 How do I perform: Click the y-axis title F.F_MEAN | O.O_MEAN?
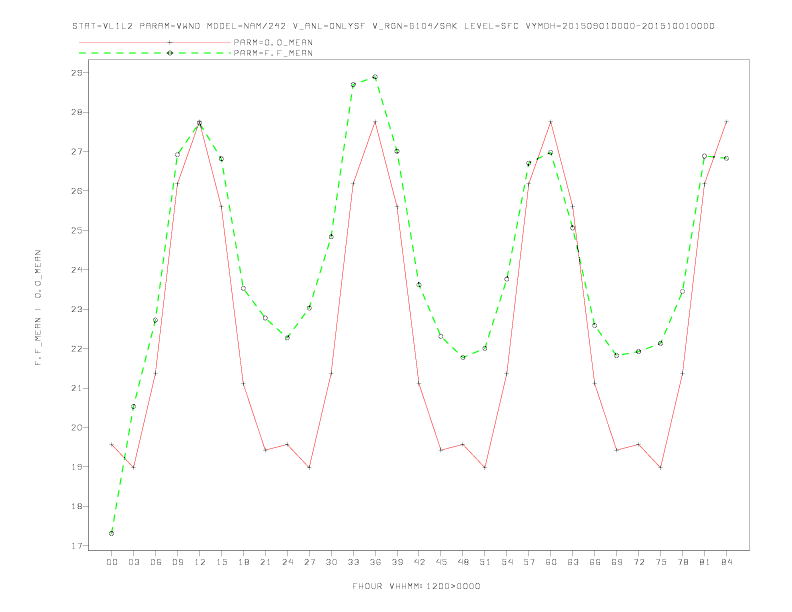38,308
